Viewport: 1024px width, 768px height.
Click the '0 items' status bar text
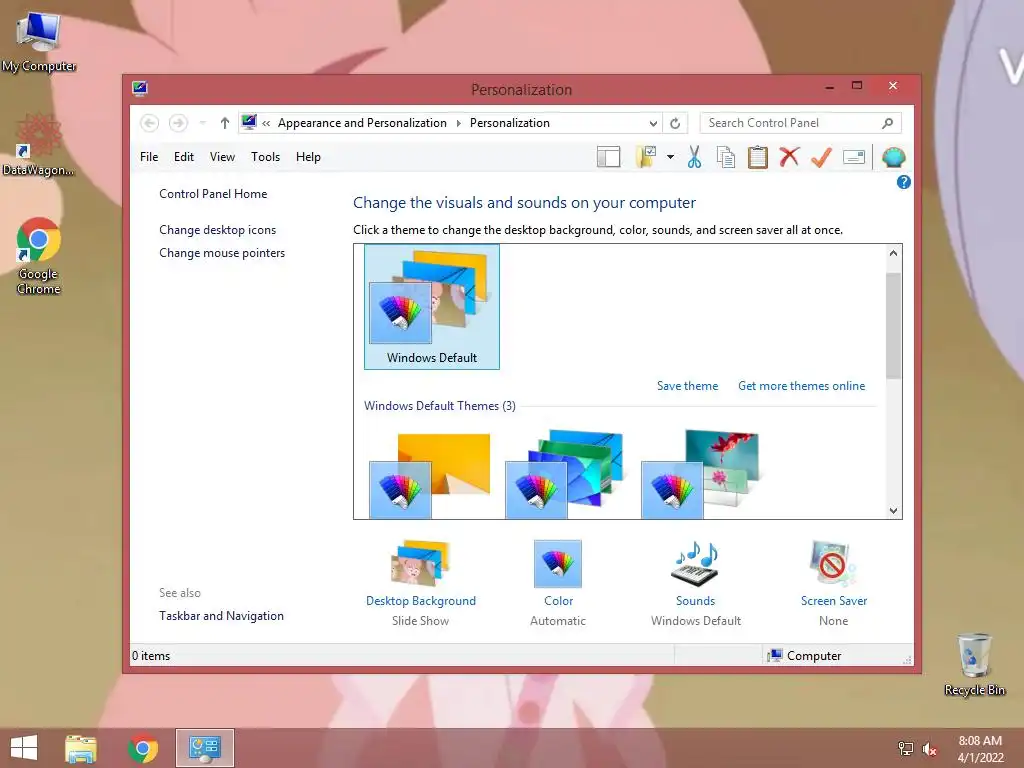pyautogui.click(x=151, y=656)
